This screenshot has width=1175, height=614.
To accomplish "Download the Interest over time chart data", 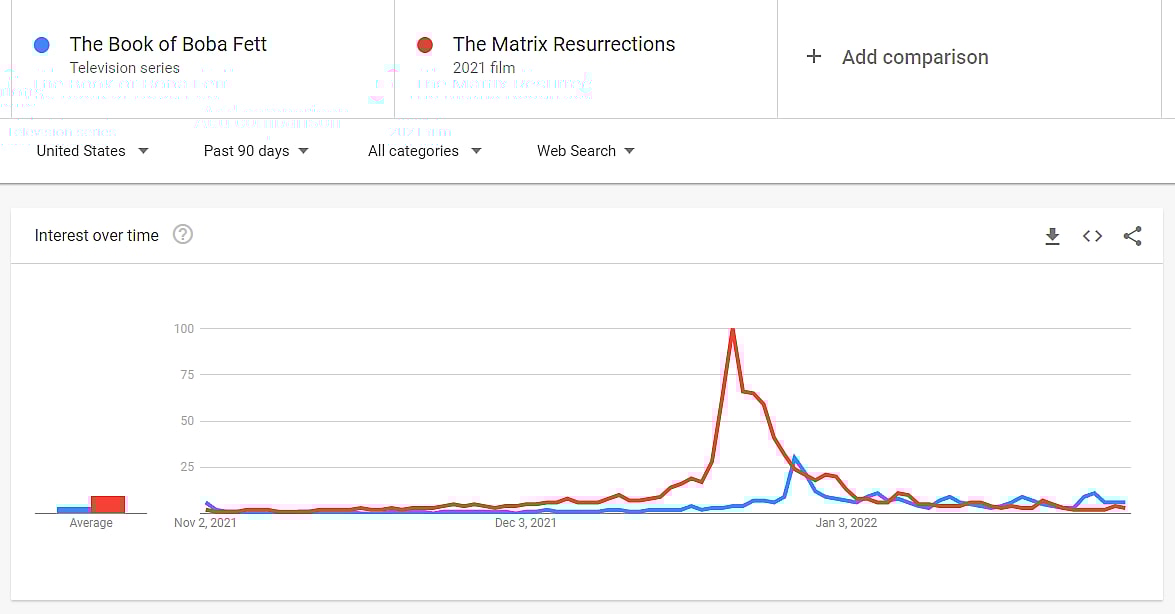I will [1052, 236].
